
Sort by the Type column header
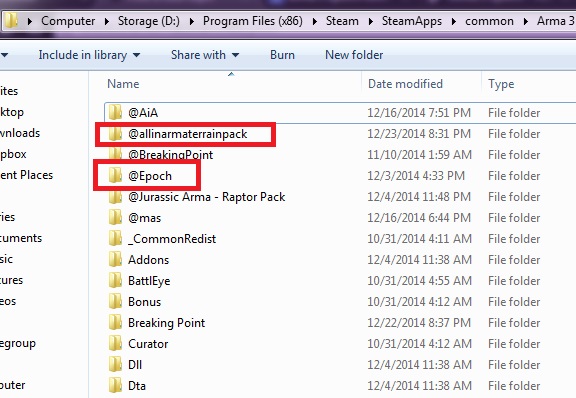coord(501,84)
